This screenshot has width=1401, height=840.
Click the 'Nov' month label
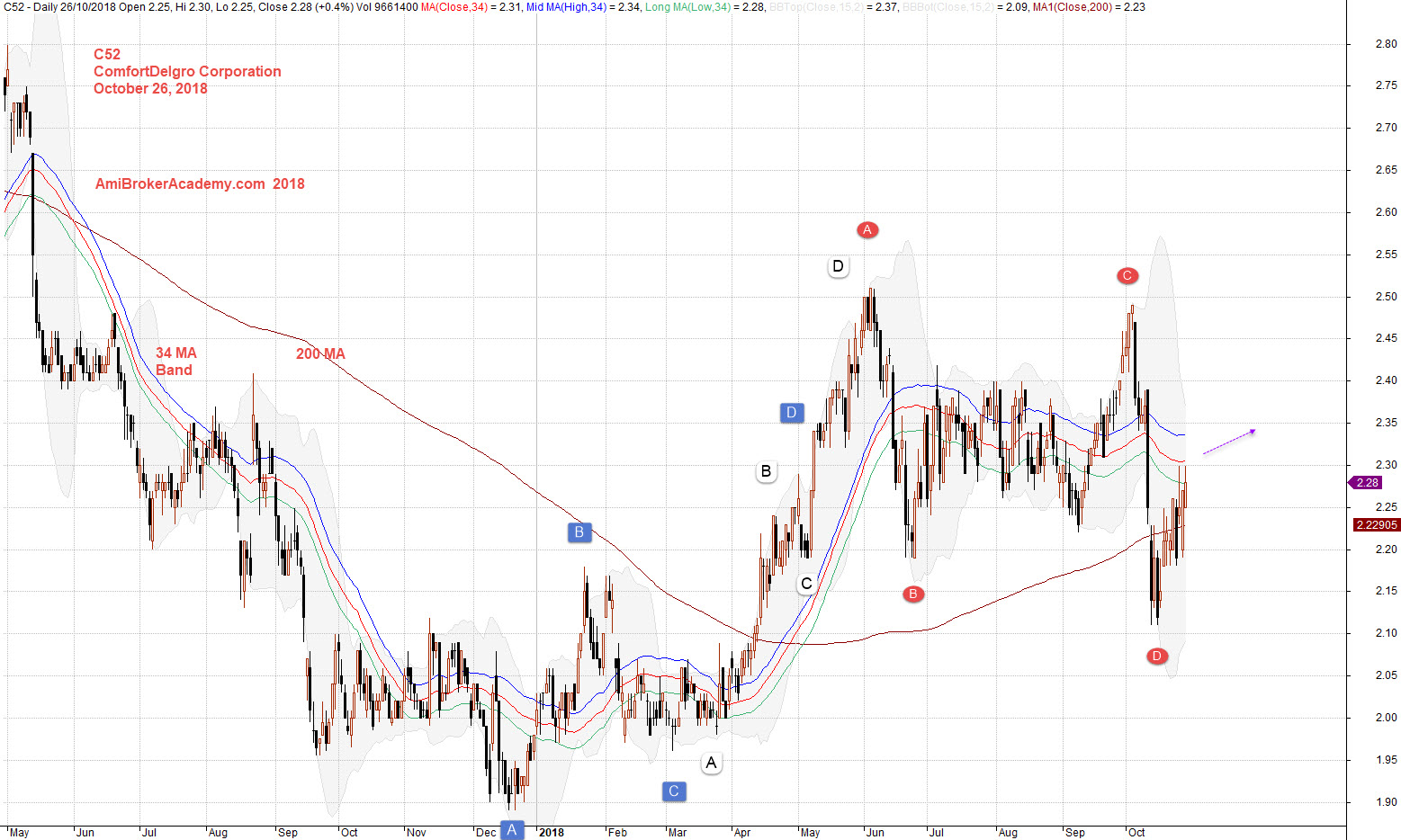[416, 833]
